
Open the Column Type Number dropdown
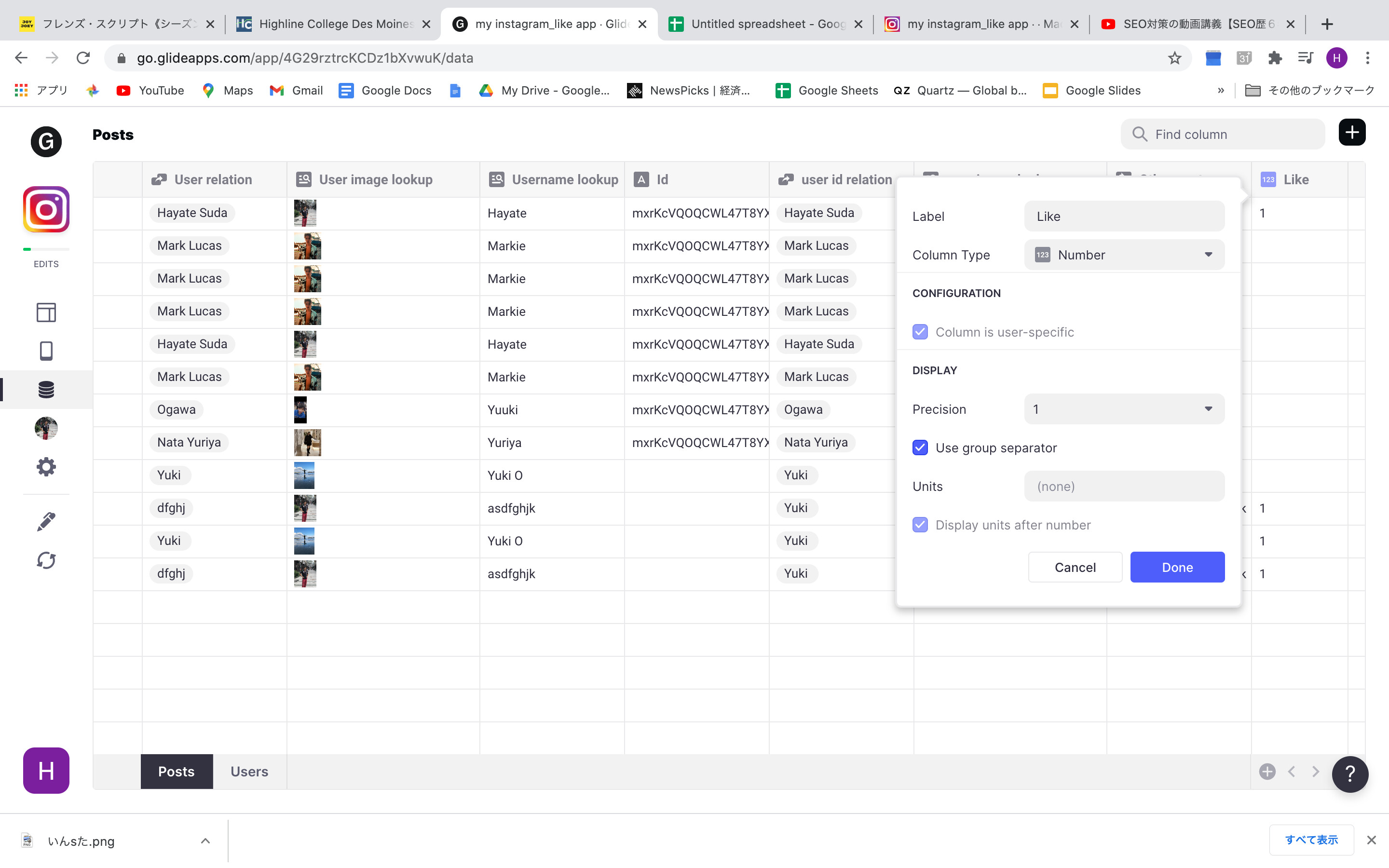coord(1124,255)
